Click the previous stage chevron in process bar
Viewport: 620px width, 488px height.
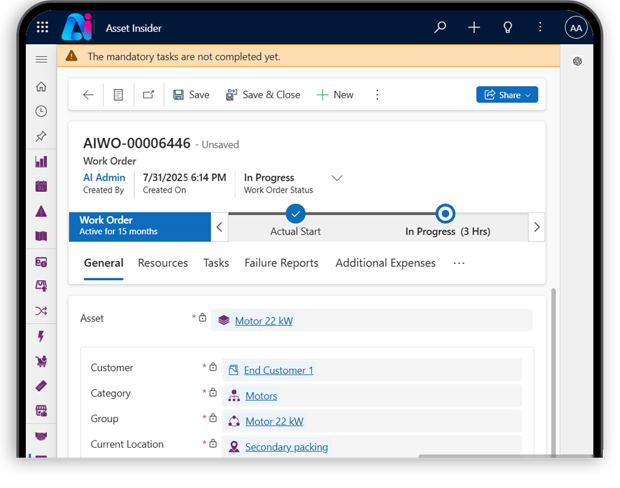(219, 227)
